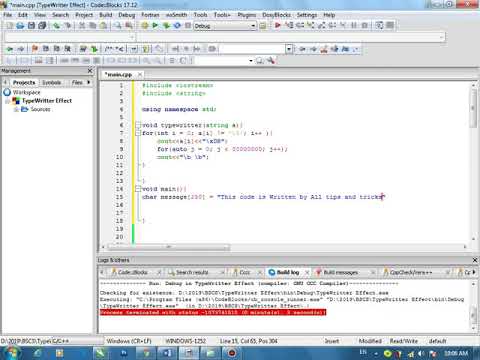Screen dimensions: 480x360
Task: Click the Cut scissors icon
Action: (x=82, y=25)
